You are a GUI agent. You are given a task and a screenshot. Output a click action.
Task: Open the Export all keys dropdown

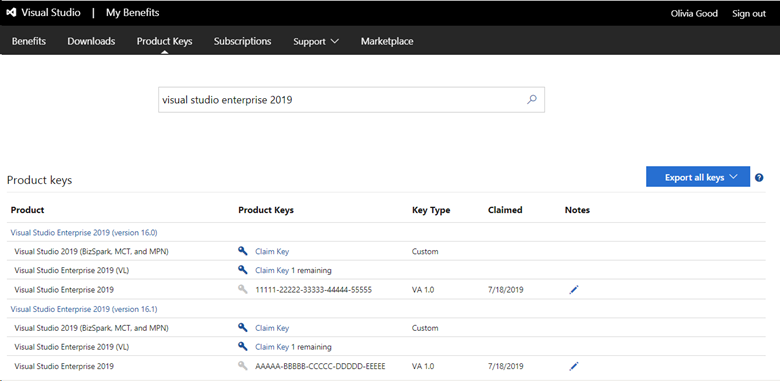pos(697,177)
